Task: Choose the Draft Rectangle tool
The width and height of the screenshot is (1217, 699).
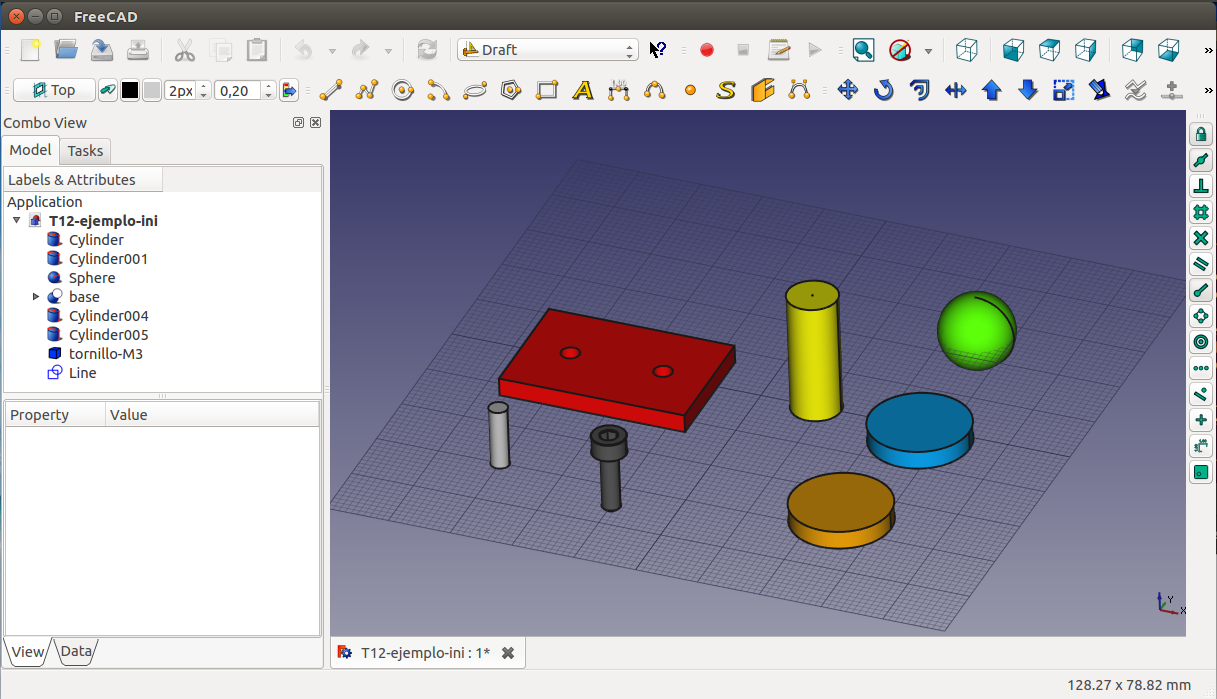Action: (x=546, y=91)
